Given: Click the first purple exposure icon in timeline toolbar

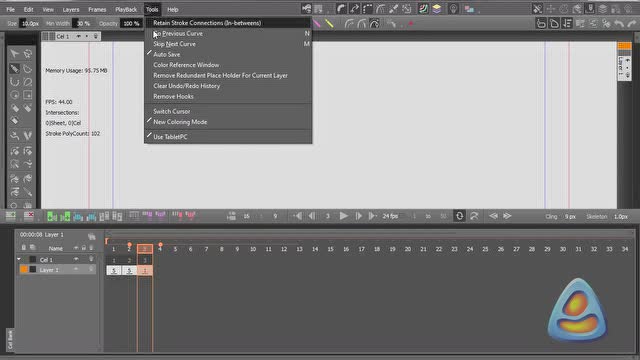Looking at the screenshot, I should pos(147,216).
